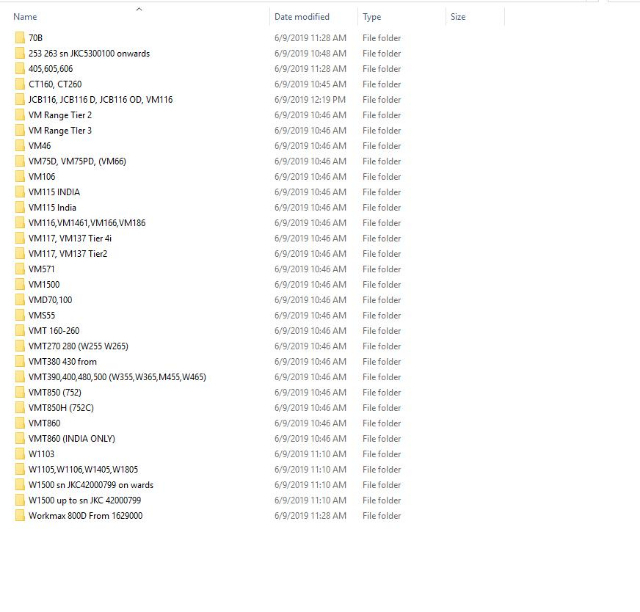This screenshot has height=612, width=640.
Task: Select the VMT860 (INDIA ONLY) folder icon
Action: (20, 439)
